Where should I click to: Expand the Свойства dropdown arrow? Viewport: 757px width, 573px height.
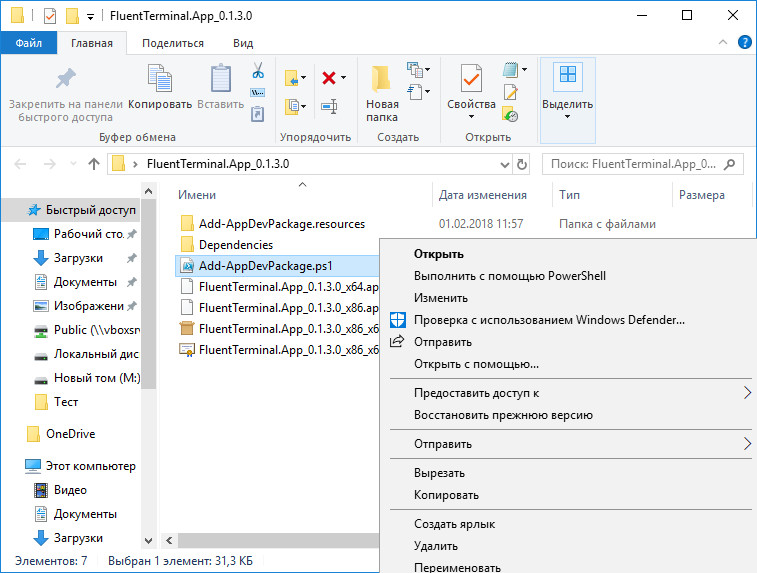(471, 117)
